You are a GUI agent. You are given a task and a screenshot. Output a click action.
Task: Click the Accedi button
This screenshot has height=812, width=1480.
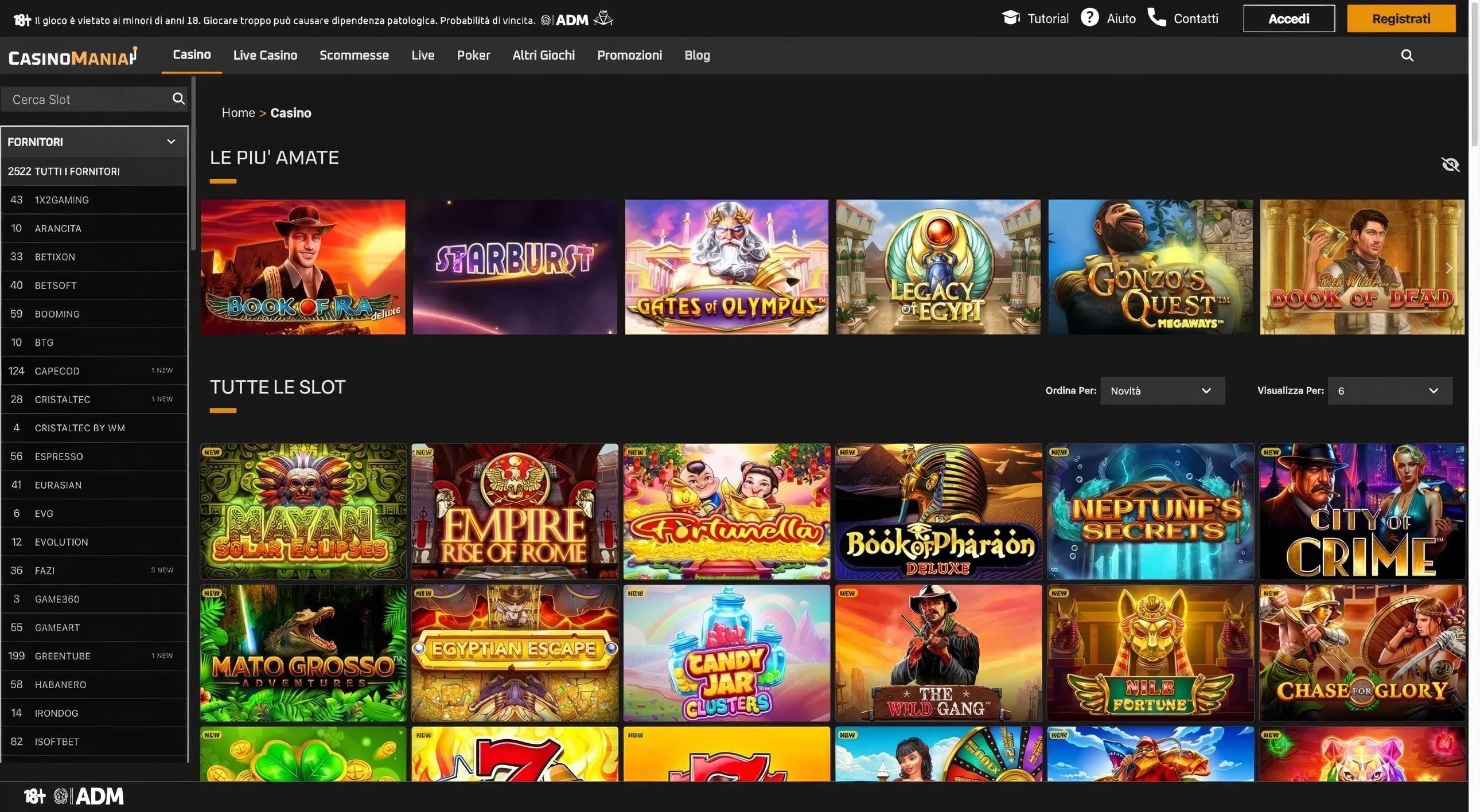coord(1288,18)
